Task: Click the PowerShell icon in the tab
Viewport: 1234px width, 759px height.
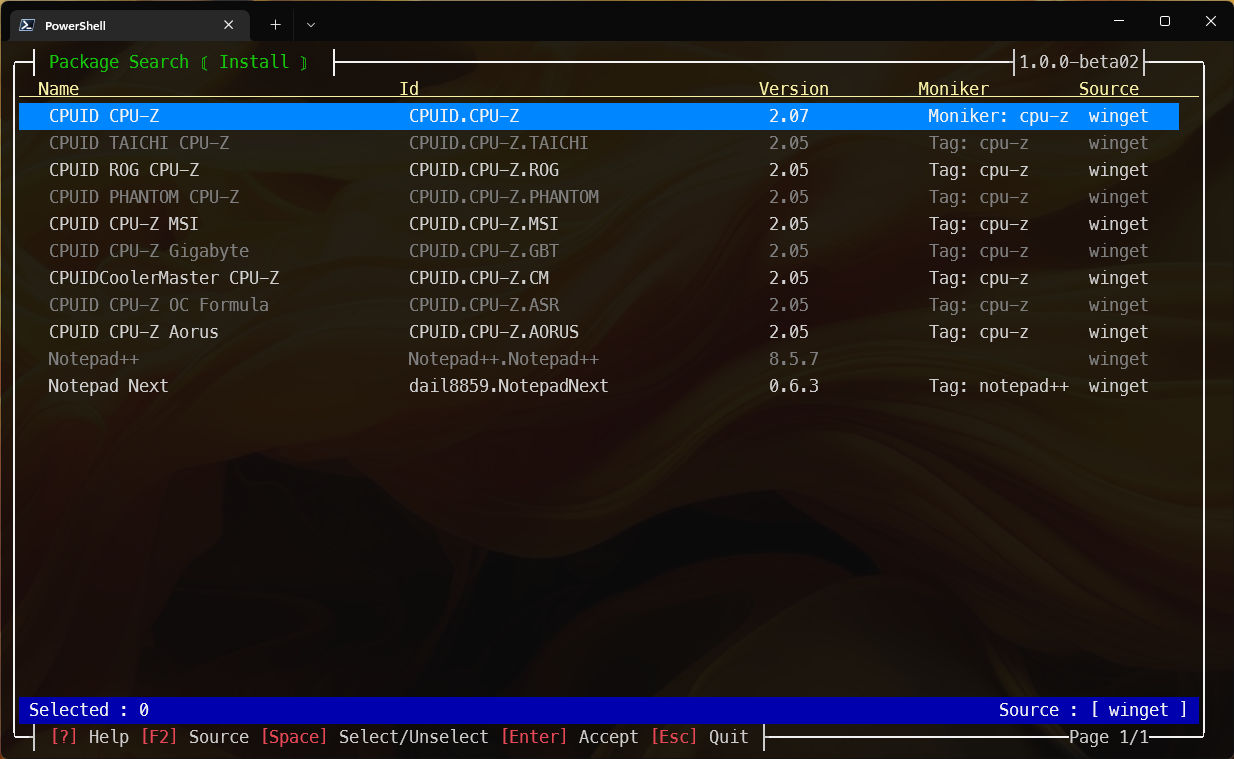Action: coord(28,25)
